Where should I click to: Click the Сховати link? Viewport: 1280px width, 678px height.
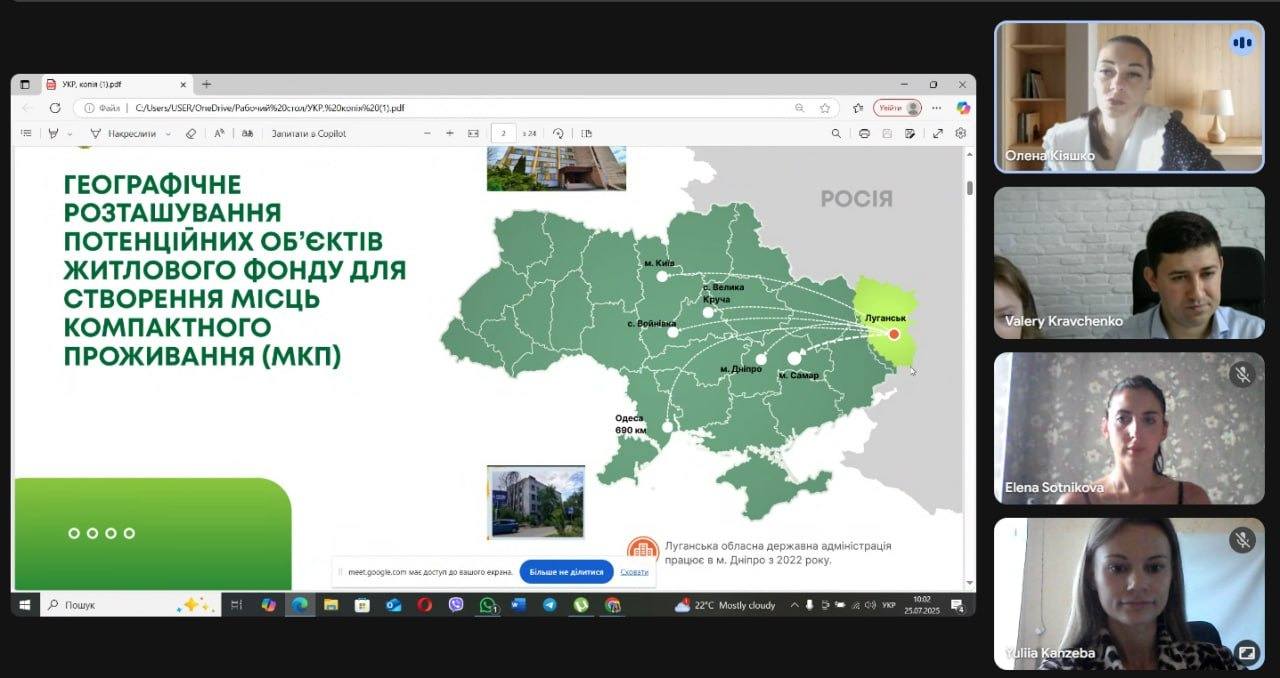(x=634, y=572)
